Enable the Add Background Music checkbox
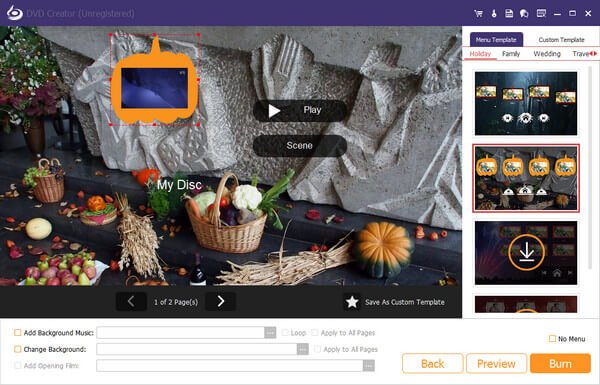600x385 pixels. coord(18,333)
